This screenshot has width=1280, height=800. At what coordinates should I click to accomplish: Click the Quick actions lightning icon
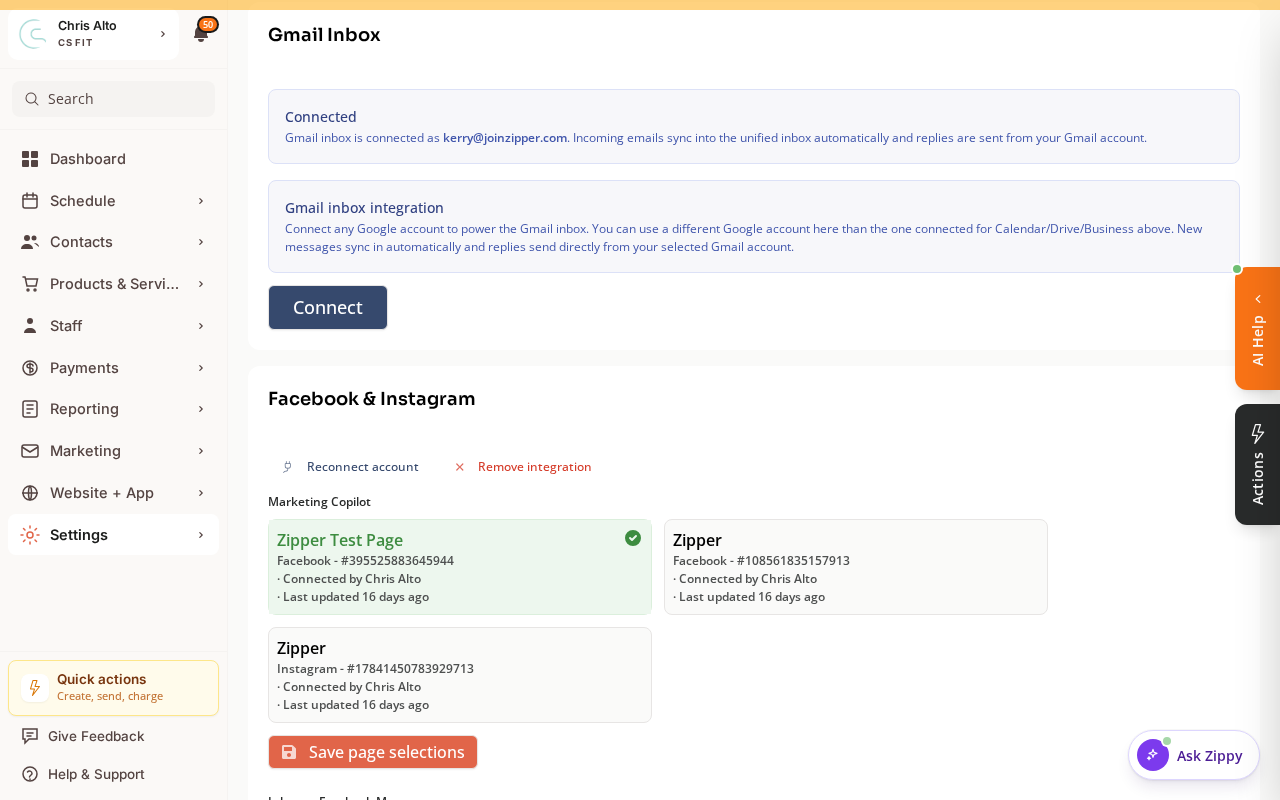pos(35,688)
